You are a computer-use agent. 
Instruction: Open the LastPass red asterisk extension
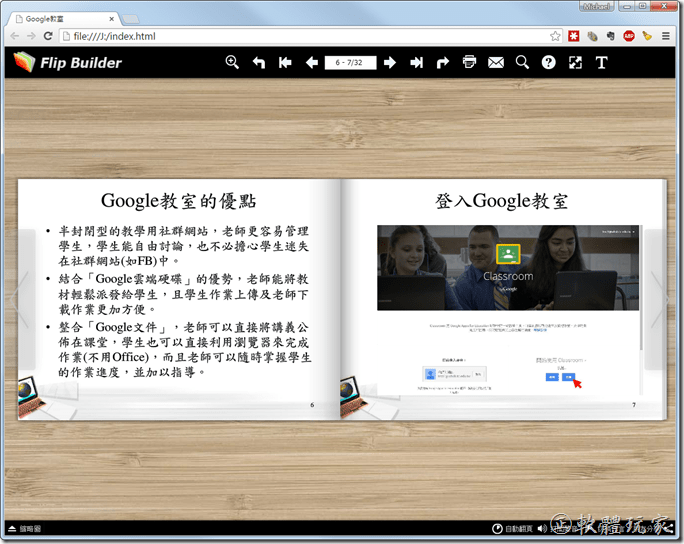574,36
